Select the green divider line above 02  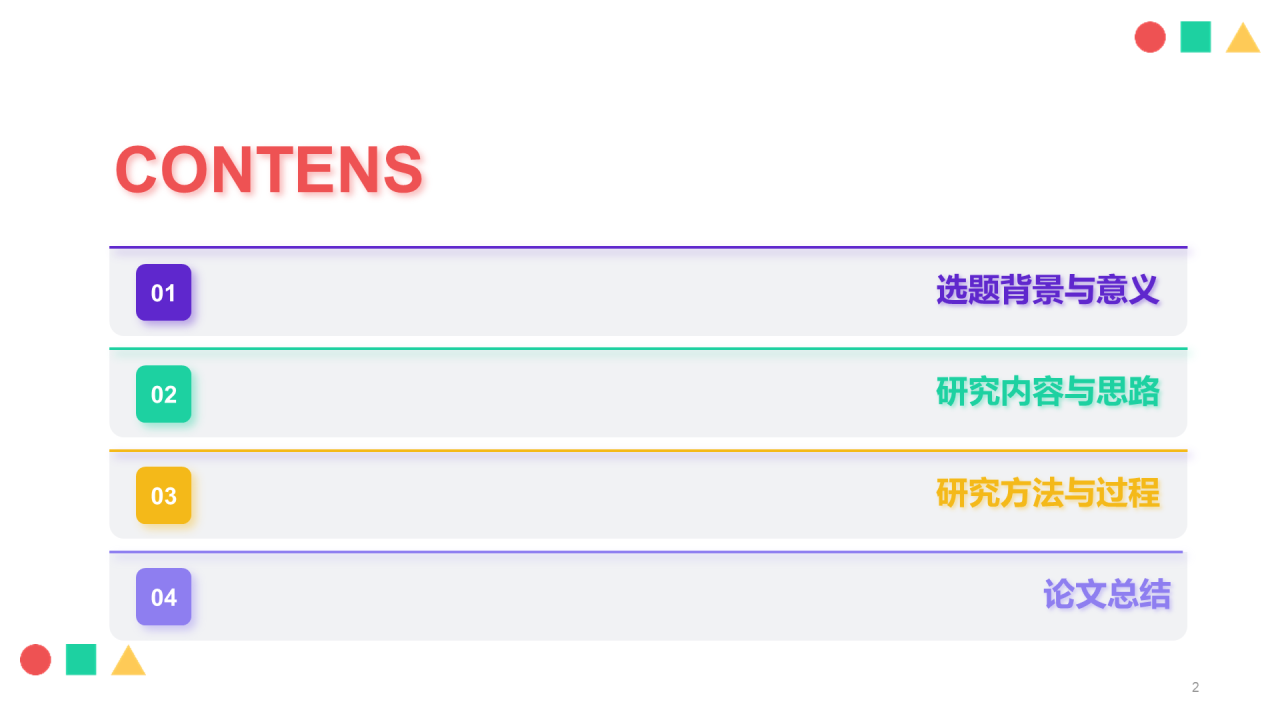point(648,348)
